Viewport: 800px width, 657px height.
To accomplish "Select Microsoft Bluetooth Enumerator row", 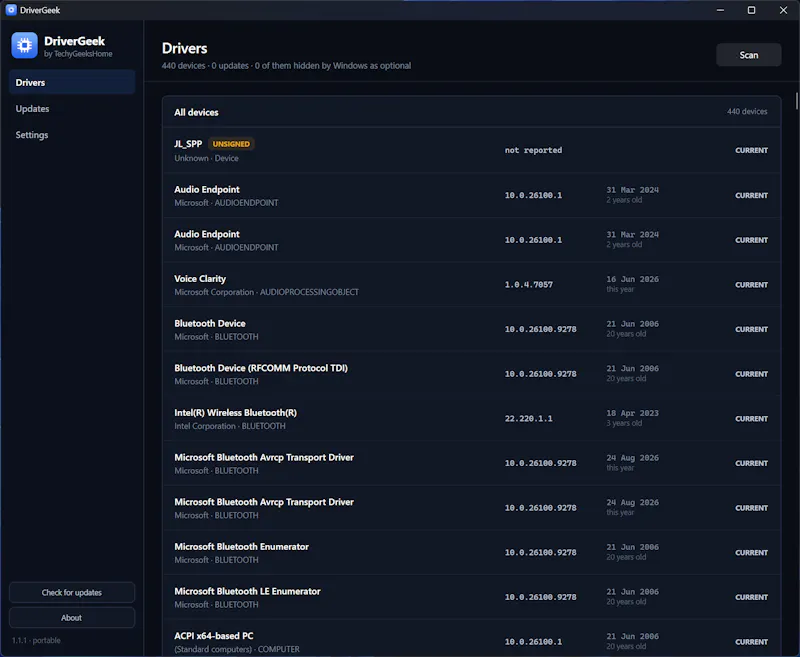I will click(x=471, y=552).
